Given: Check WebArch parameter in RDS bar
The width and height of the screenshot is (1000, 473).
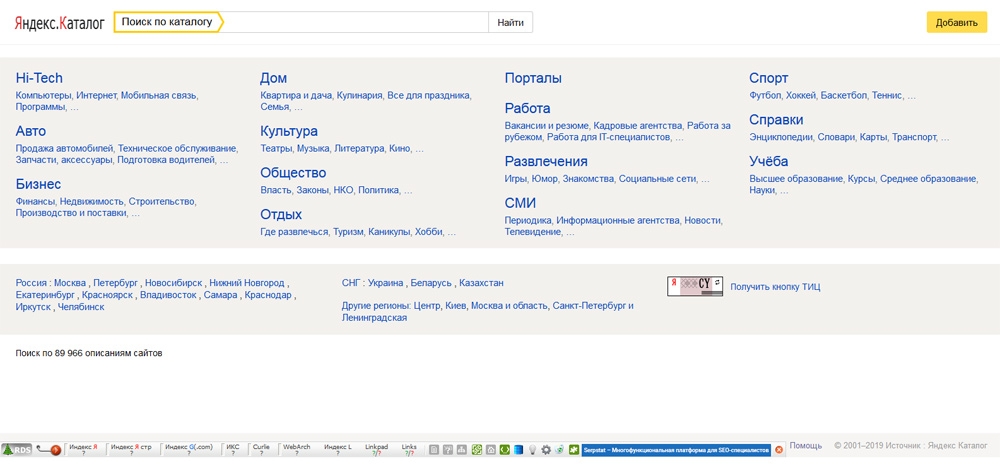Looking at the screenshot, I should (x=297, y=449).
